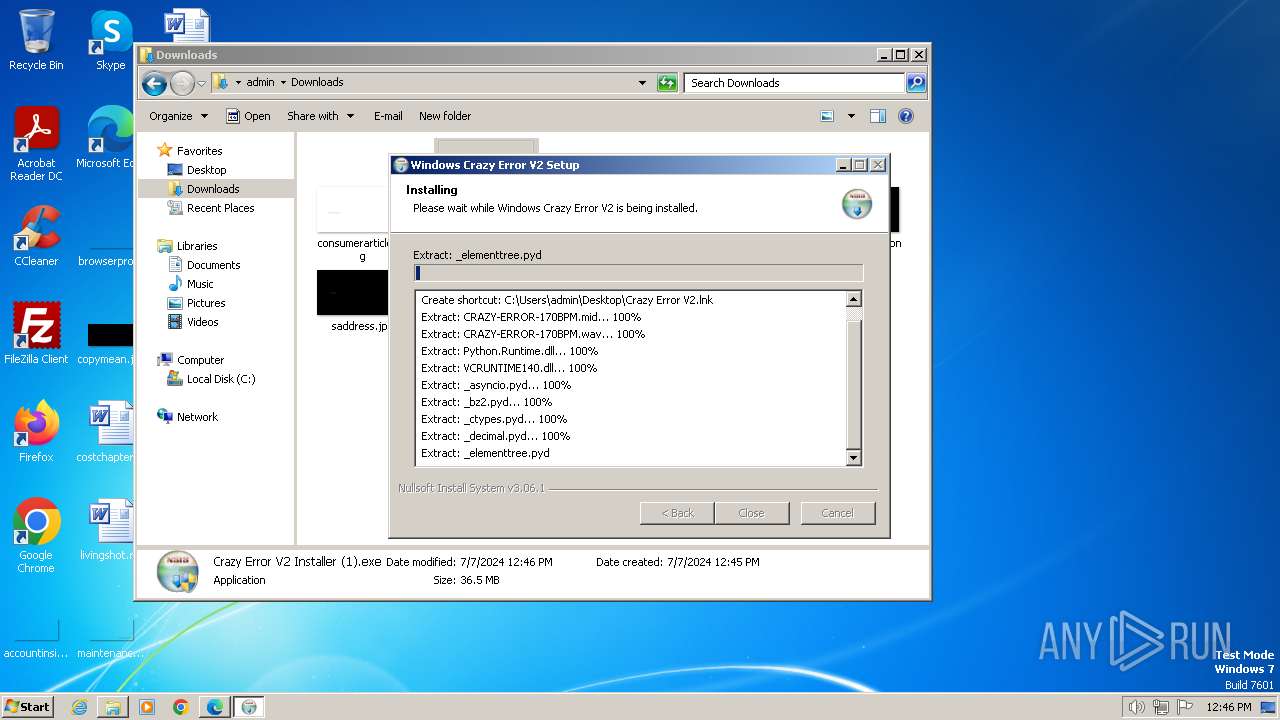Click the volume speaker icon in system tray
Screen dimensions: 1280x720
pos(1136,707)
